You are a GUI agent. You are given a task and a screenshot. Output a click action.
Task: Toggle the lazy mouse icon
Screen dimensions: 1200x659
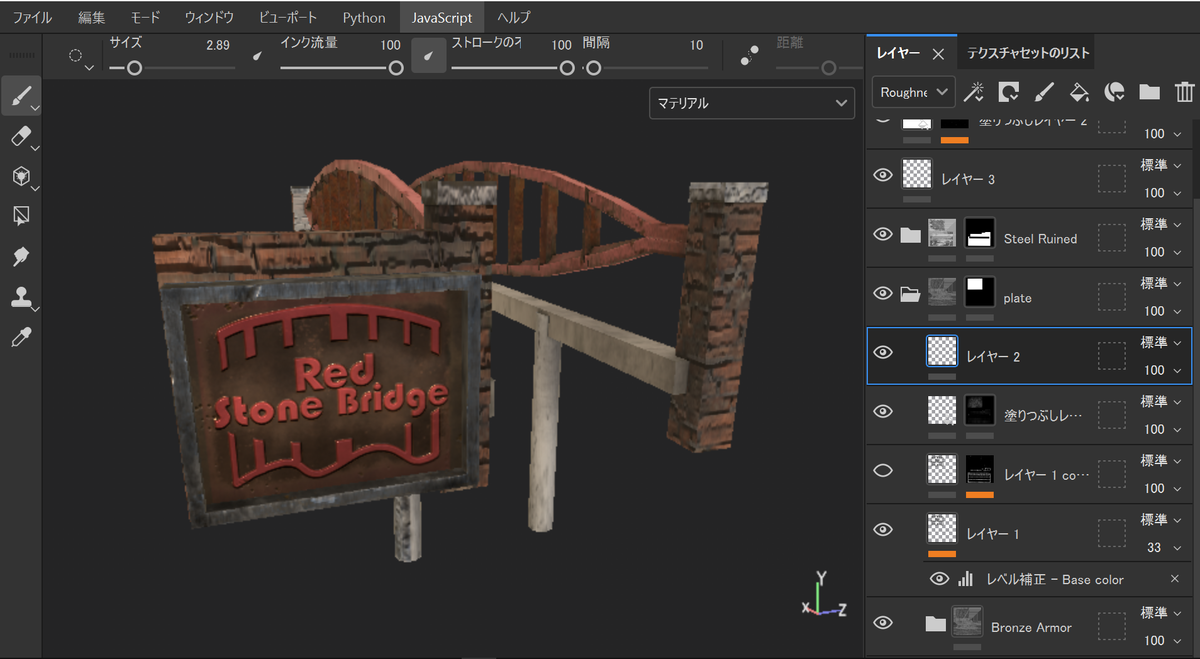pyautogui.click(x=748, y=58)
